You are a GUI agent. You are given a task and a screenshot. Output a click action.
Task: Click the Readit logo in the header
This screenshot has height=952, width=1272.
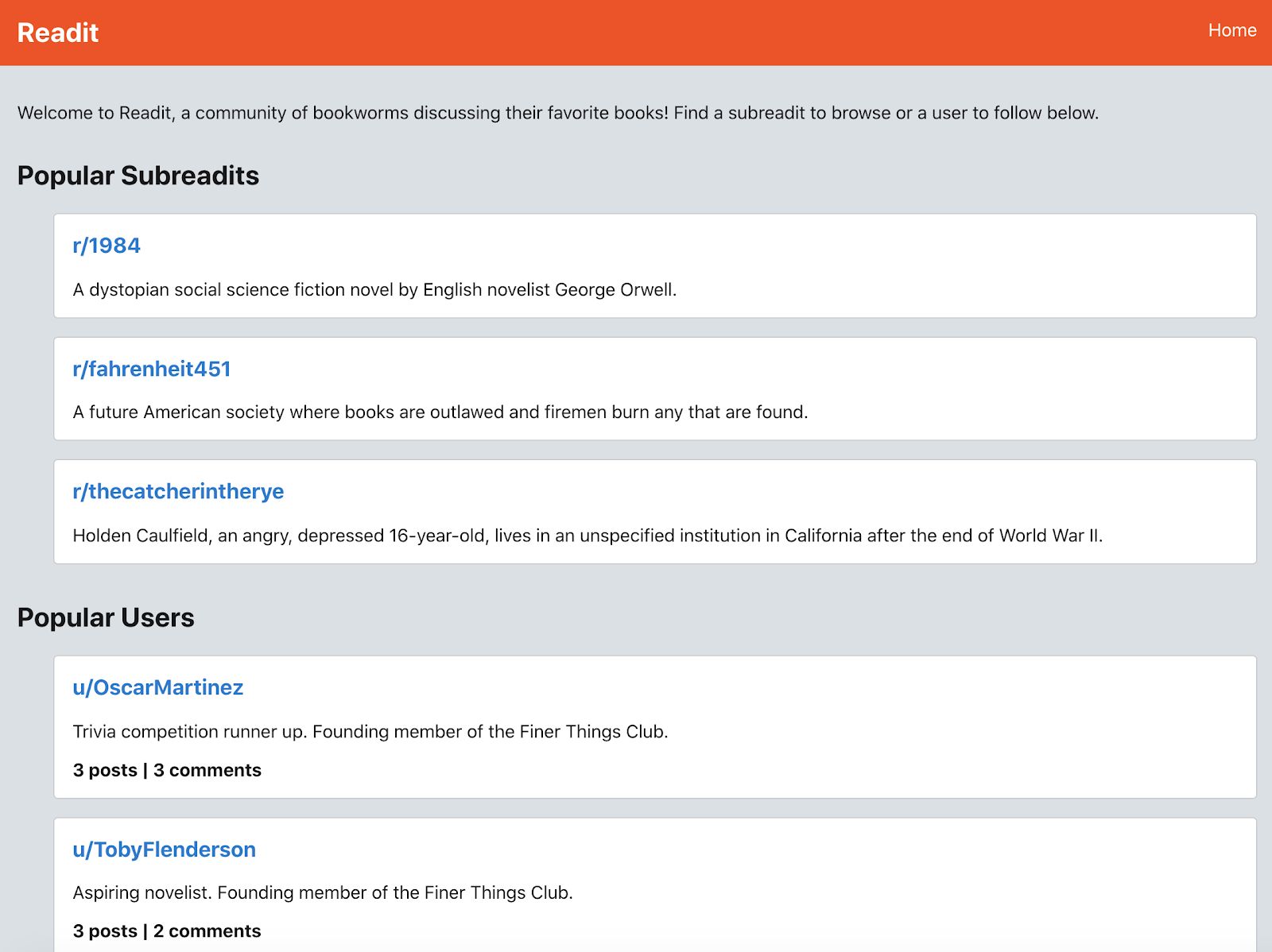coord(58,33)
